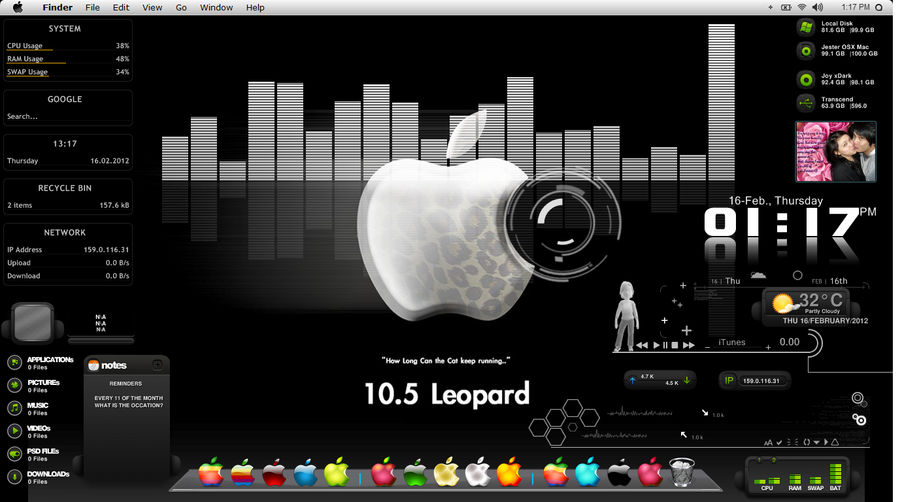Open the Finder menu
This screenshot has height=502, width=900.
point(57,7)
